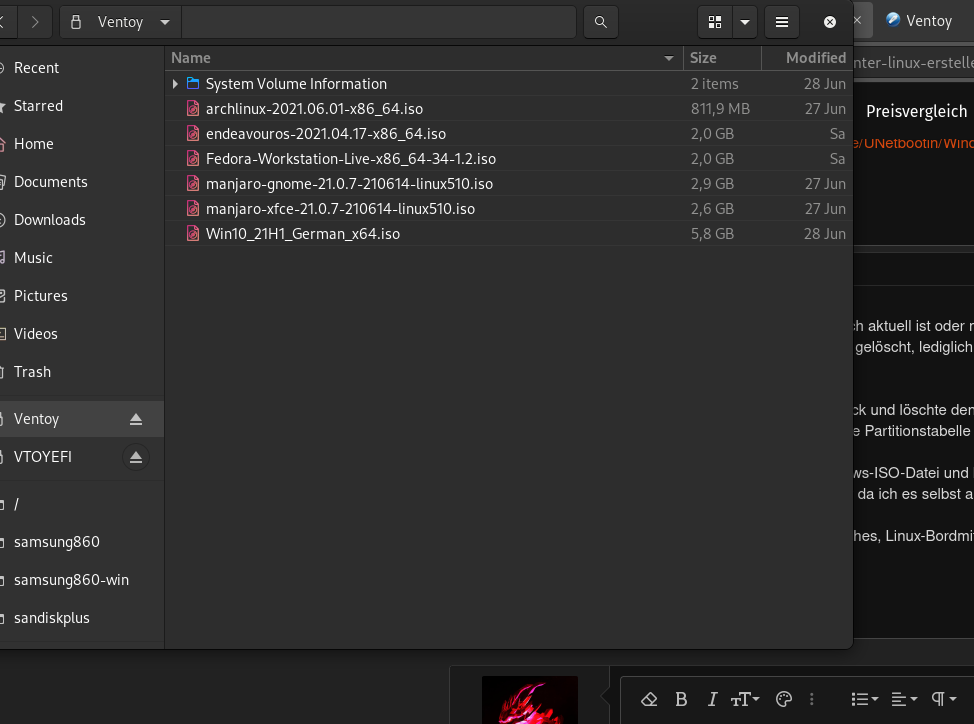The width and height of the screenshot is (974, 724).
Task: Click the manjaro-xfce ISO file icon
Action: coord(193,209)
